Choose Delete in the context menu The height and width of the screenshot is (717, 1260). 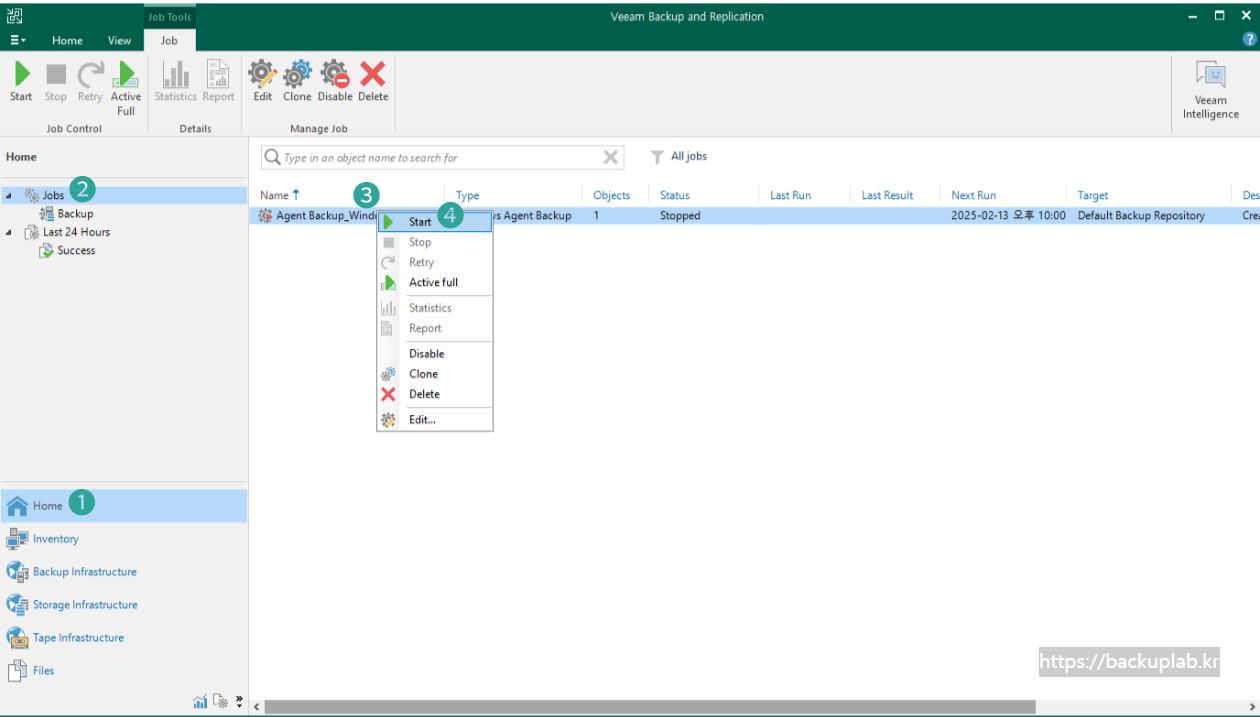pos(435,394)
